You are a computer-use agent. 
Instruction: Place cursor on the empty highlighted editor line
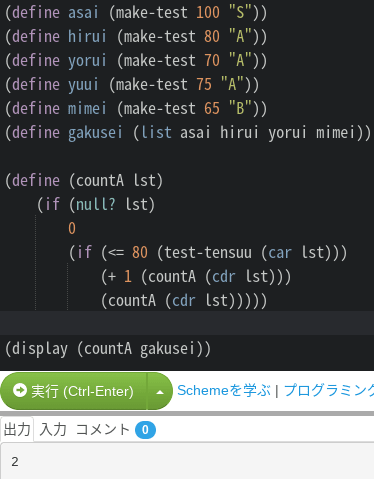coord(187,323)
